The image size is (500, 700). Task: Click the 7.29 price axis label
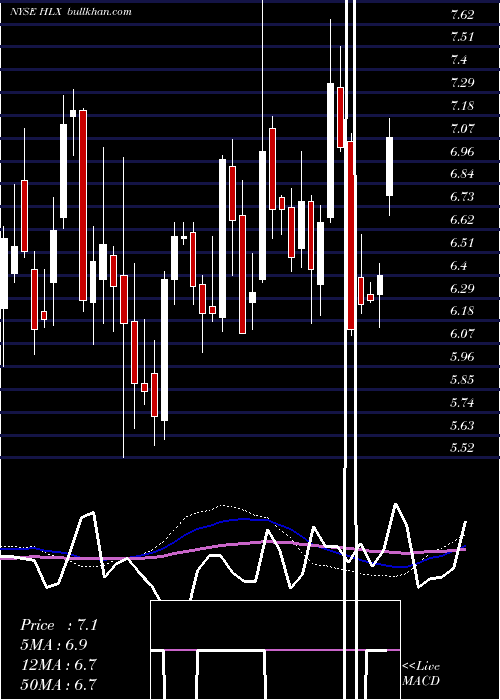click(462, 83)
